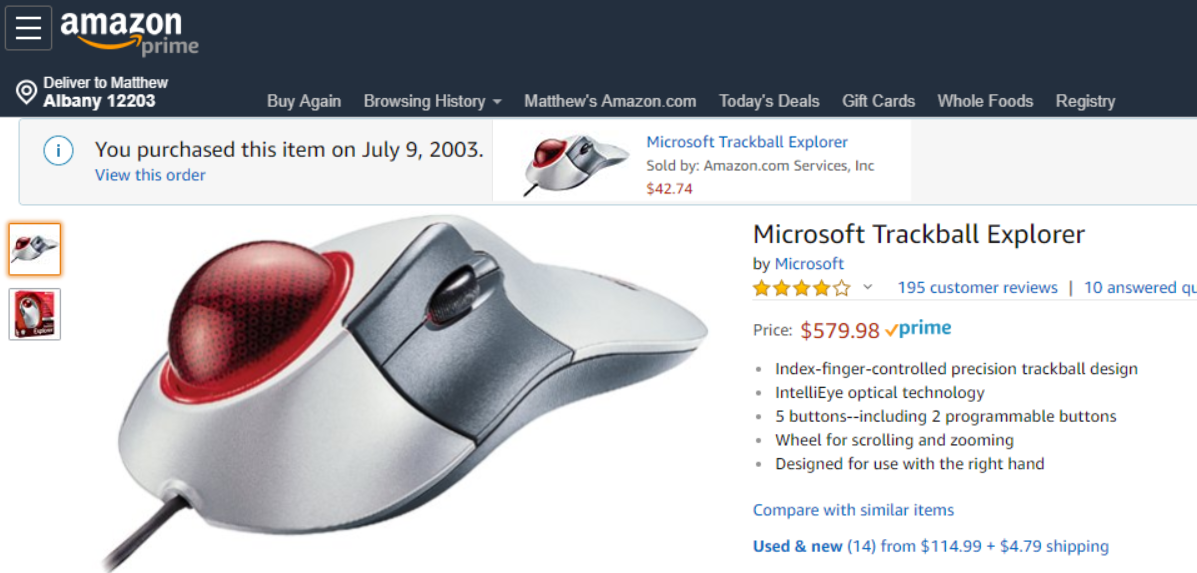Open Today's Deals in navigation bar
Image resolution: width=1197 pixels, height=573 pixels.
[x=769, y=101]
